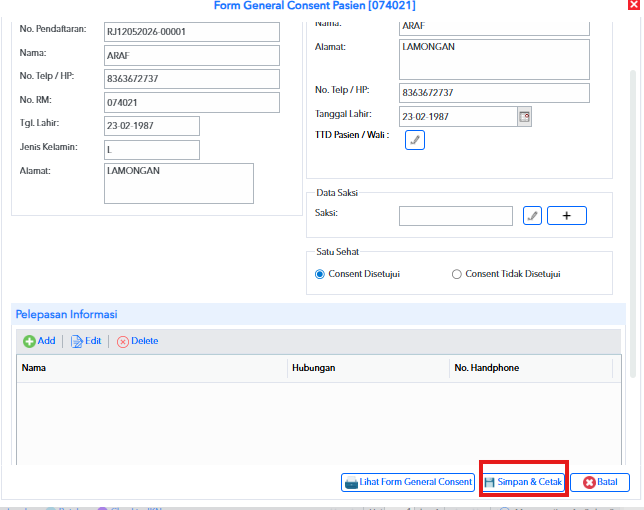This screenshot has width=644, height=510.
Task: Edit the selected Pelepasan Informasi entry
Action: (86, 341)
